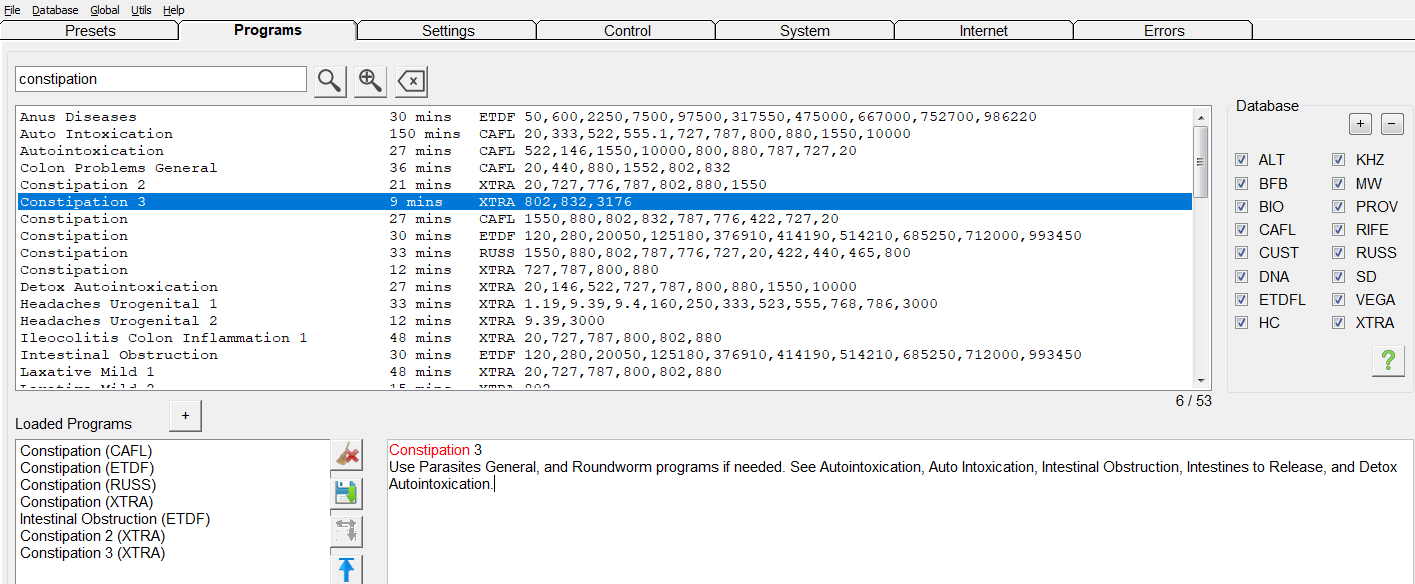
Task: Click the grayed-out swap arrows icon
Action: pyautogui.click(x=346, y=530)
